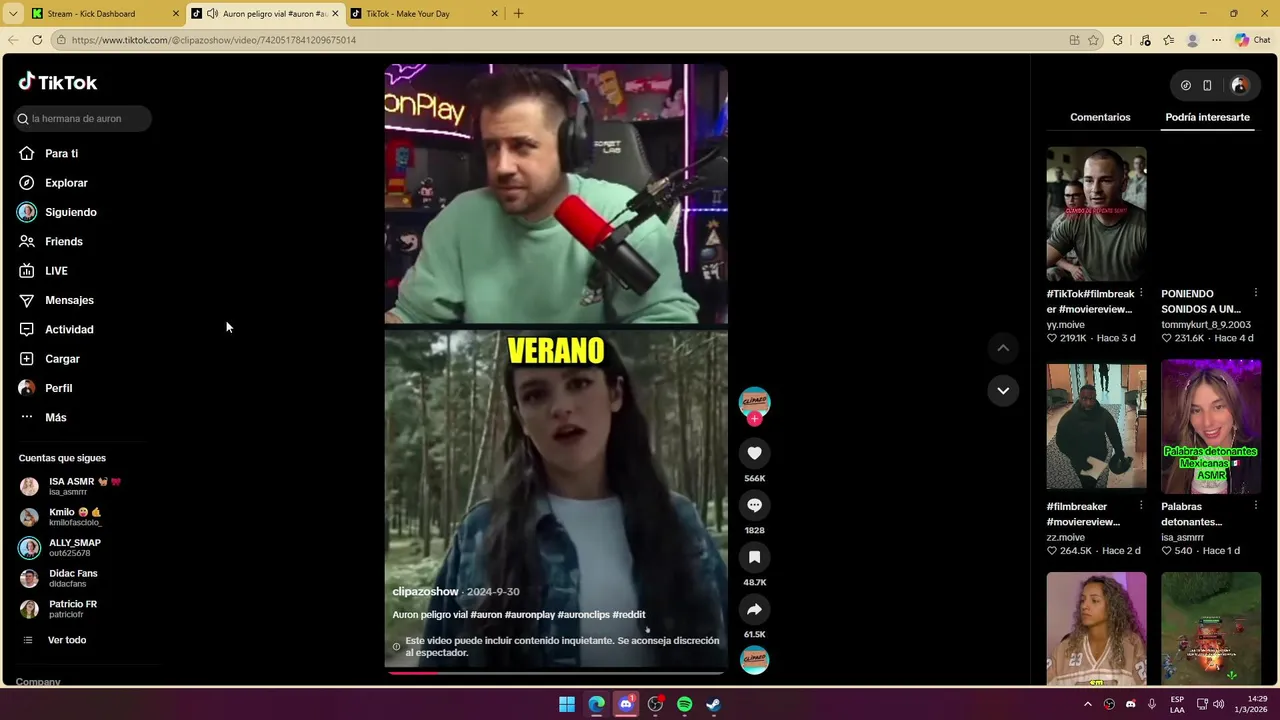Screen dimensions: 1280x720
Task: Open options for the PONIENDO SONIDOS card
Action: (x=1255, y=293)
